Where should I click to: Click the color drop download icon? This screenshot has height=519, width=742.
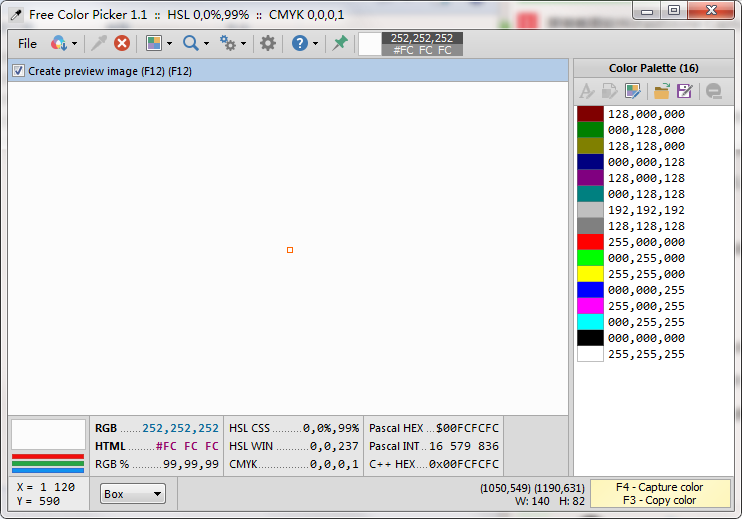[x=59, y=44]
